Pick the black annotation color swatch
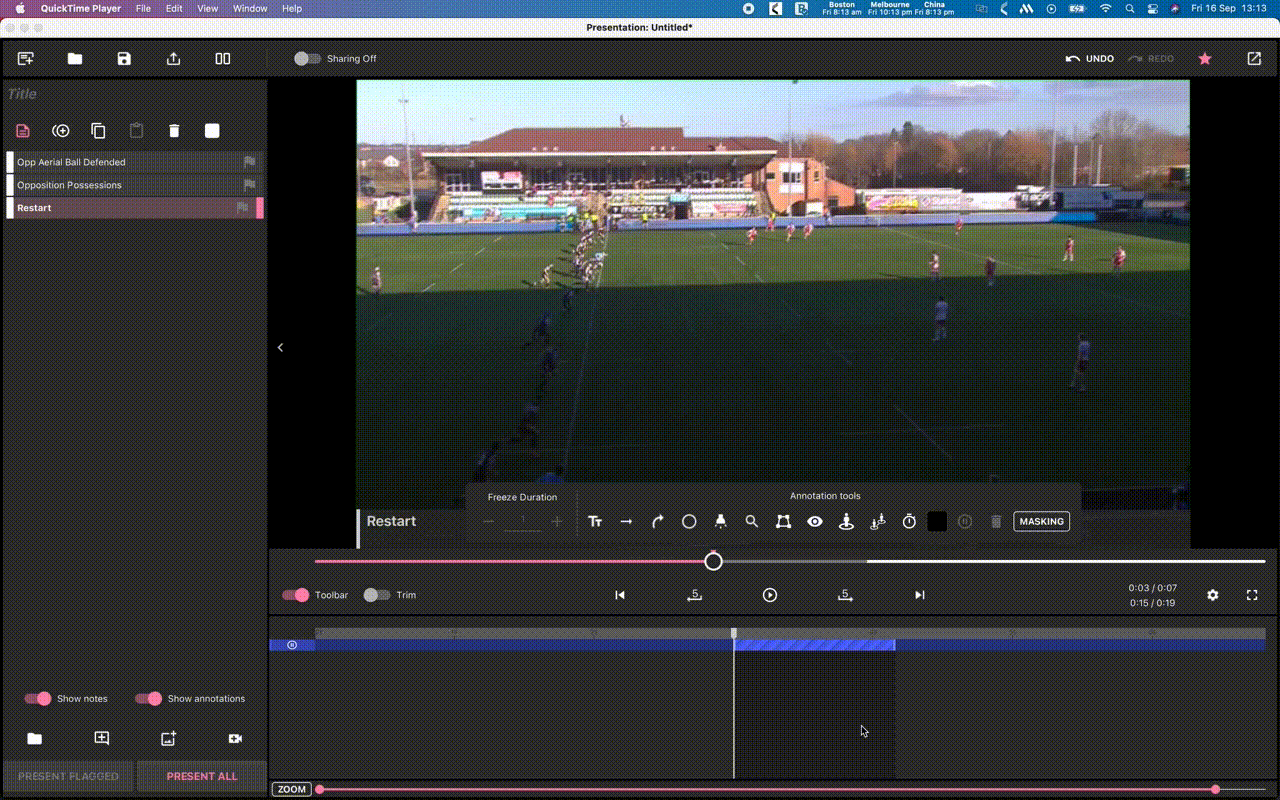 pos(937,521)
